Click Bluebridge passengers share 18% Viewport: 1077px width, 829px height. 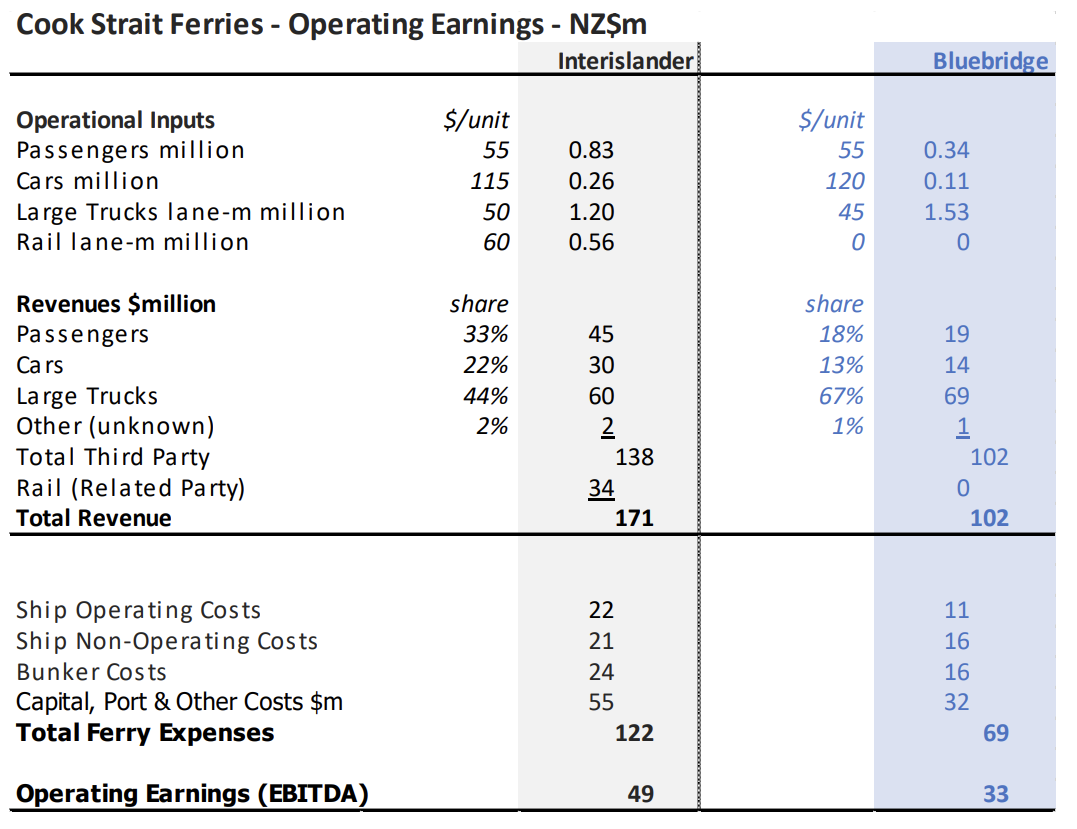tap(841, 334)
